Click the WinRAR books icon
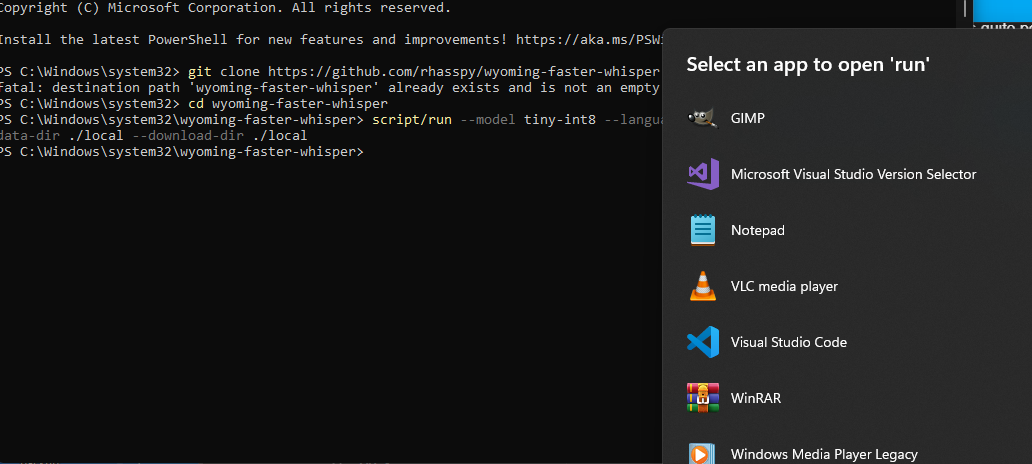The width and height of the screenshot is (1032, 464). click(x=703, y=398)
